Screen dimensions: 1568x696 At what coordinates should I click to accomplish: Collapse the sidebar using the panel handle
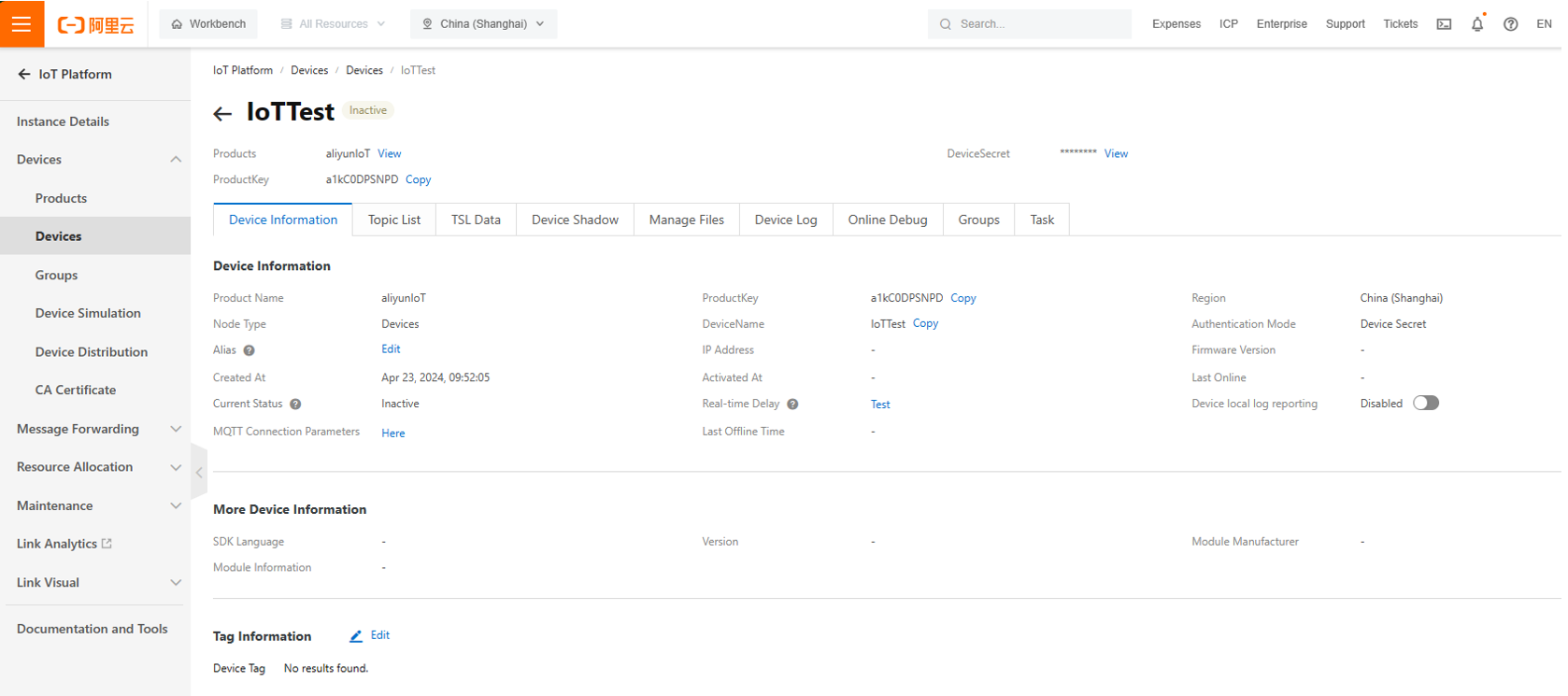coord(199,473)
